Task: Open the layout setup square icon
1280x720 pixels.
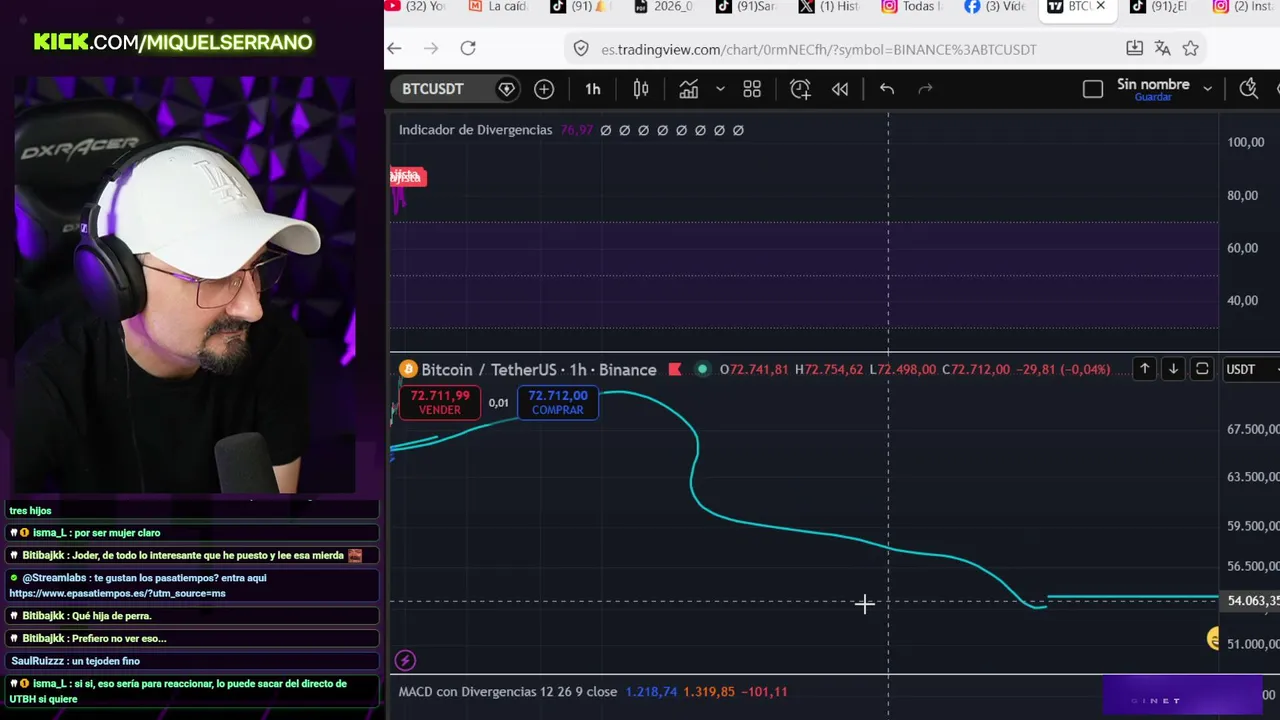Action: tap(1093, 89)
